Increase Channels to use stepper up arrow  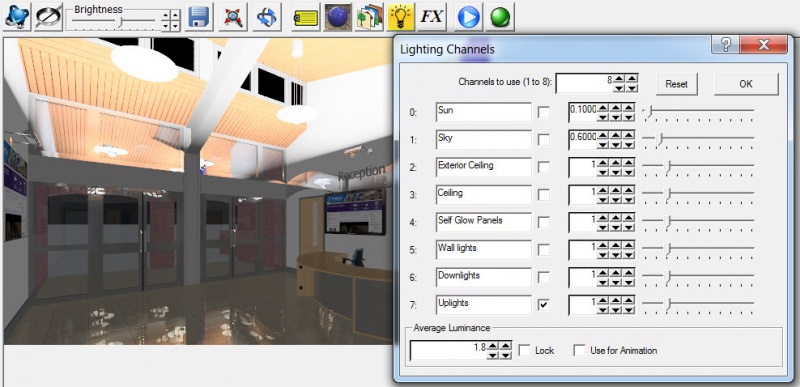click(619, 79)
